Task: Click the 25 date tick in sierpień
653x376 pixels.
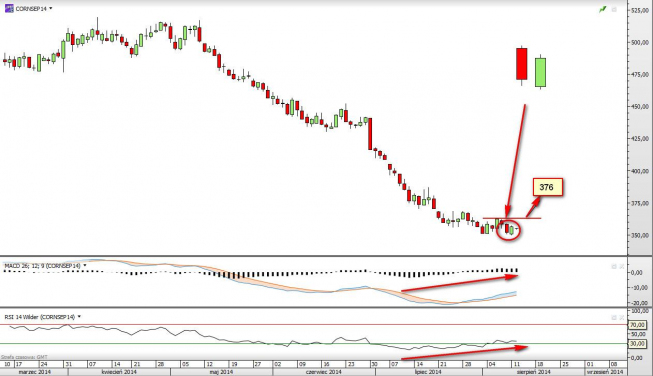Action: tap(565, 364)
